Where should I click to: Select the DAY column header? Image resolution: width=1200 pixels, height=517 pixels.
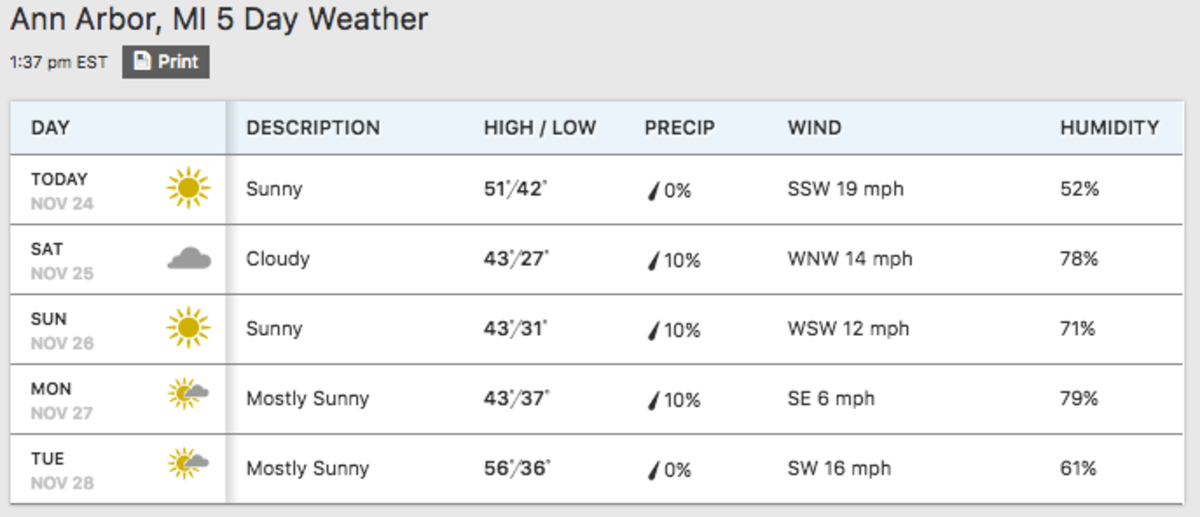pyautogui.click(x=50, y=128)
